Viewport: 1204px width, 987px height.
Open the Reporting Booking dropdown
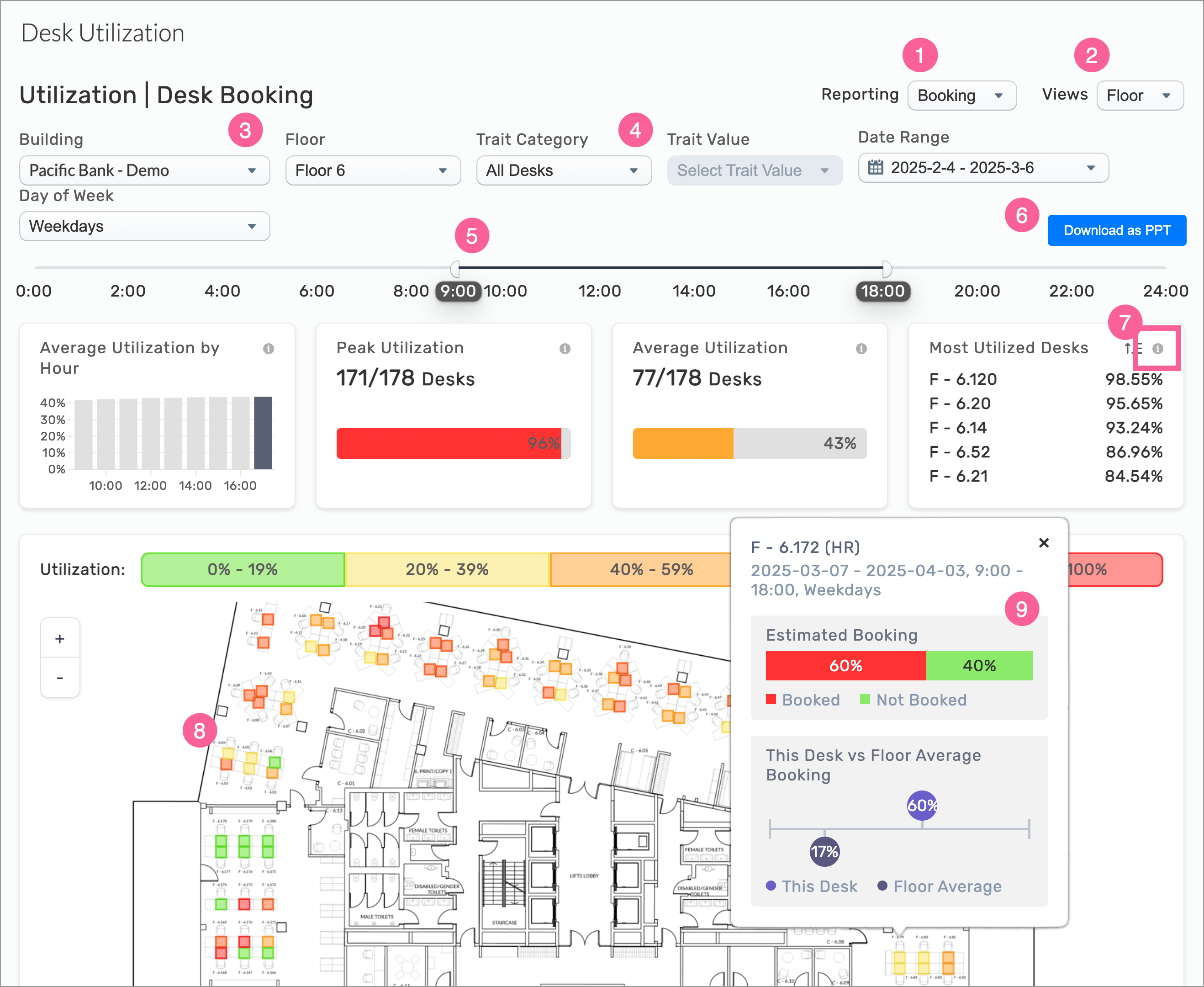coord(961,96)
